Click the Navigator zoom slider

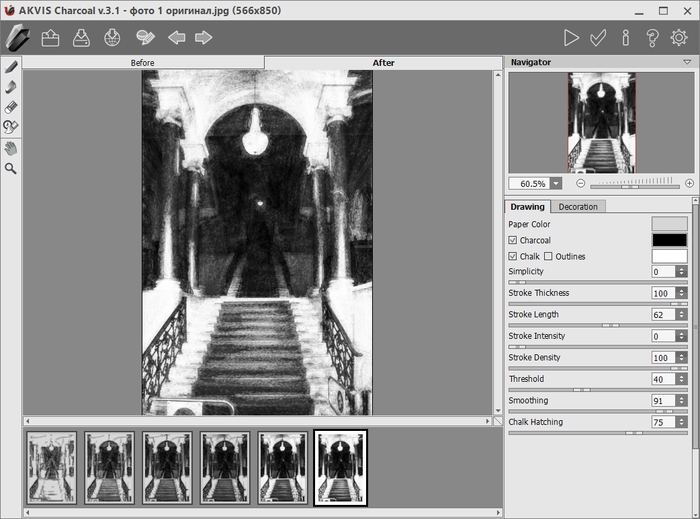click(635, 187)
